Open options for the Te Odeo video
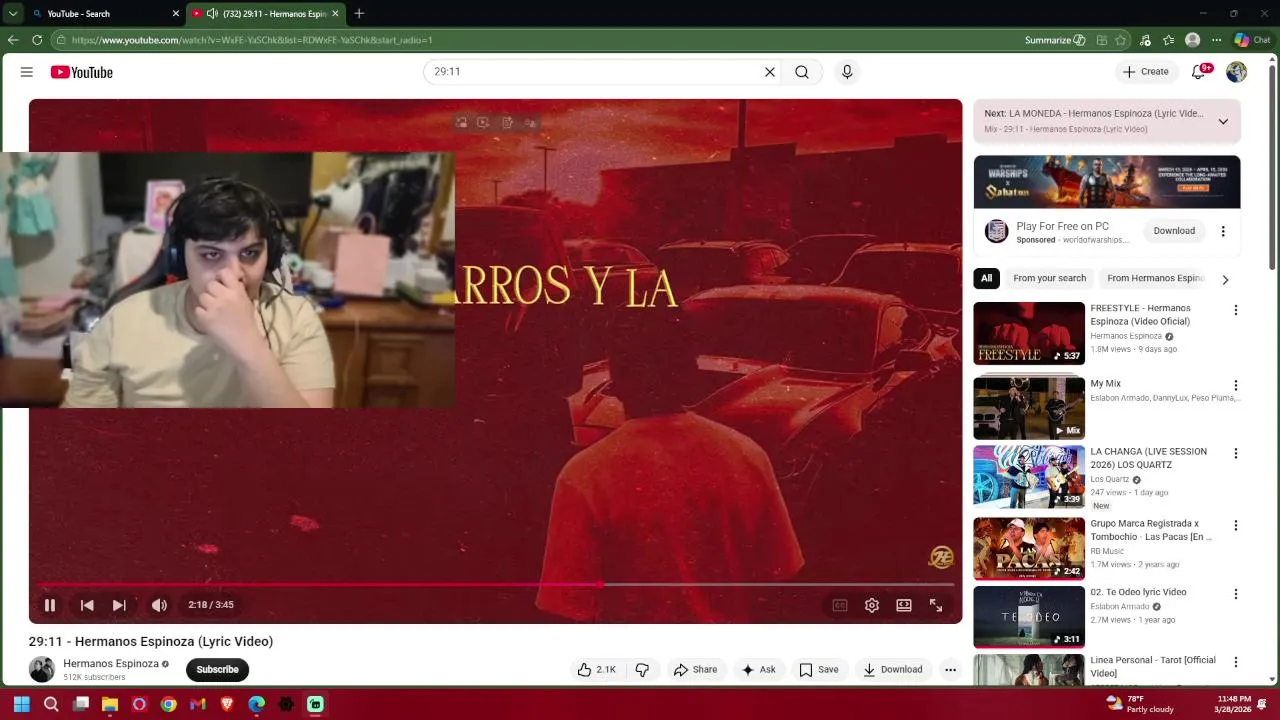This screenshot has width=1280, height=720. [1236, 594]
